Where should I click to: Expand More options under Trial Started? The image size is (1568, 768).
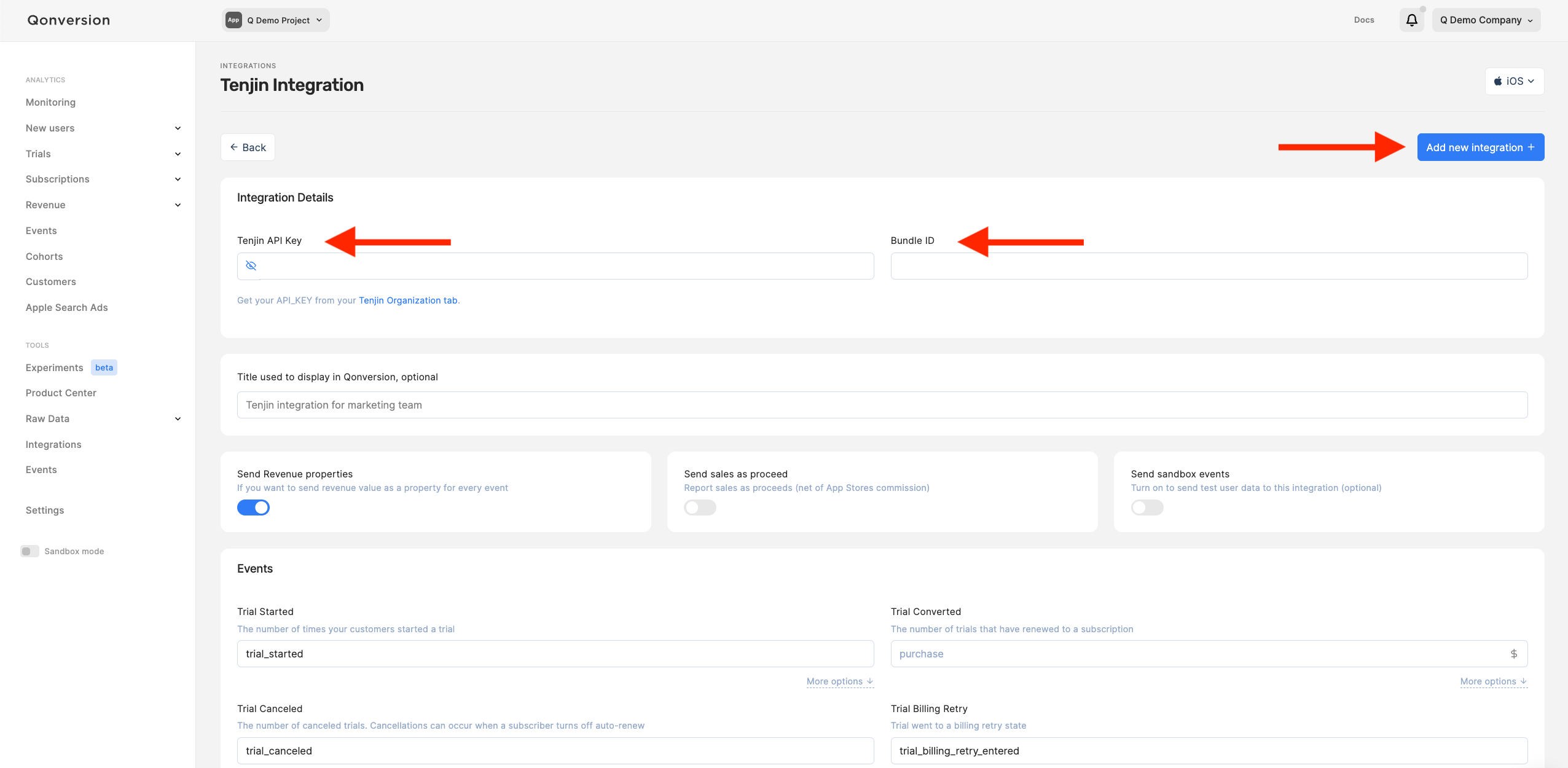(839, 681)
